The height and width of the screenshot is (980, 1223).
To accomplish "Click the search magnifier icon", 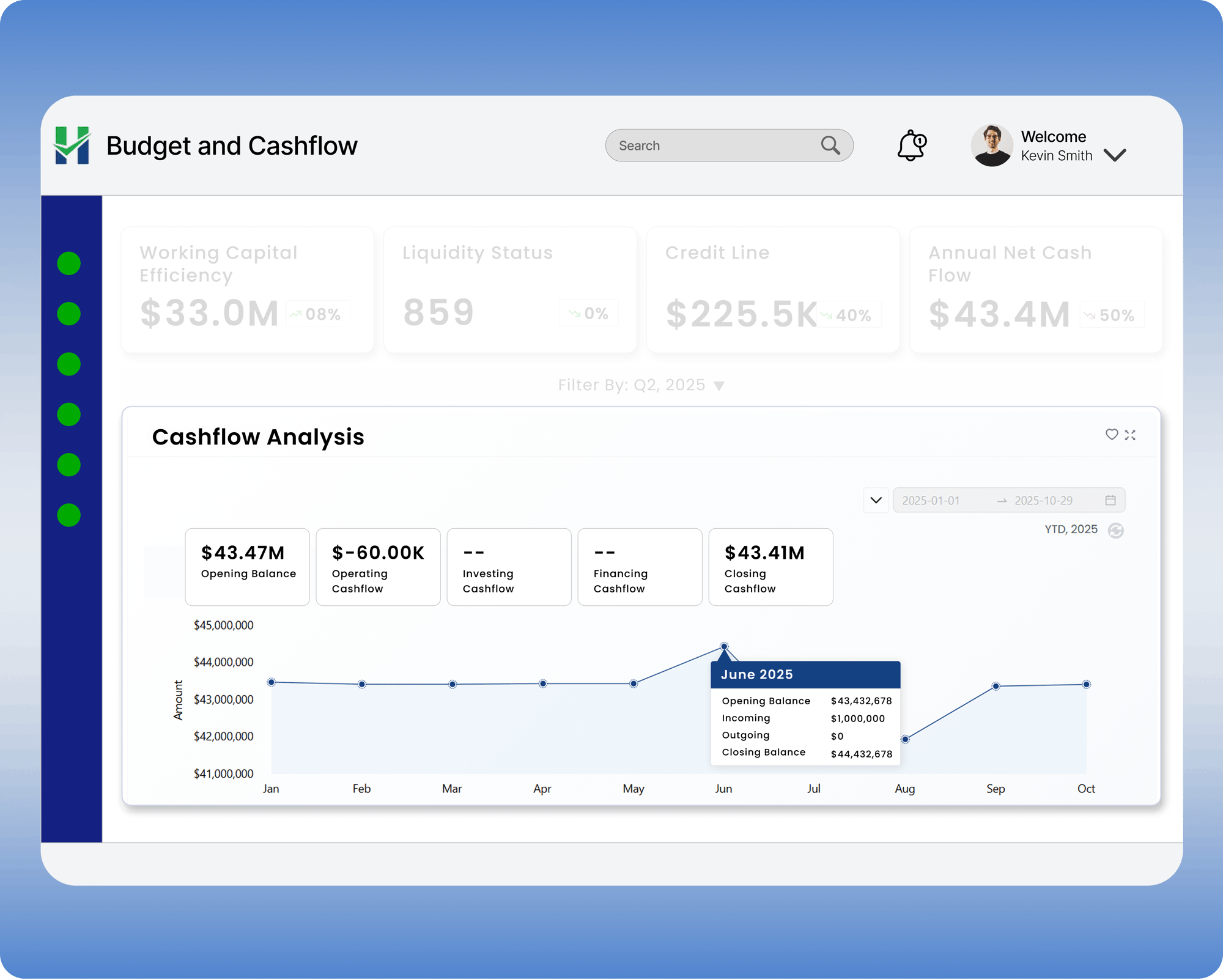I will pos(830,146).
